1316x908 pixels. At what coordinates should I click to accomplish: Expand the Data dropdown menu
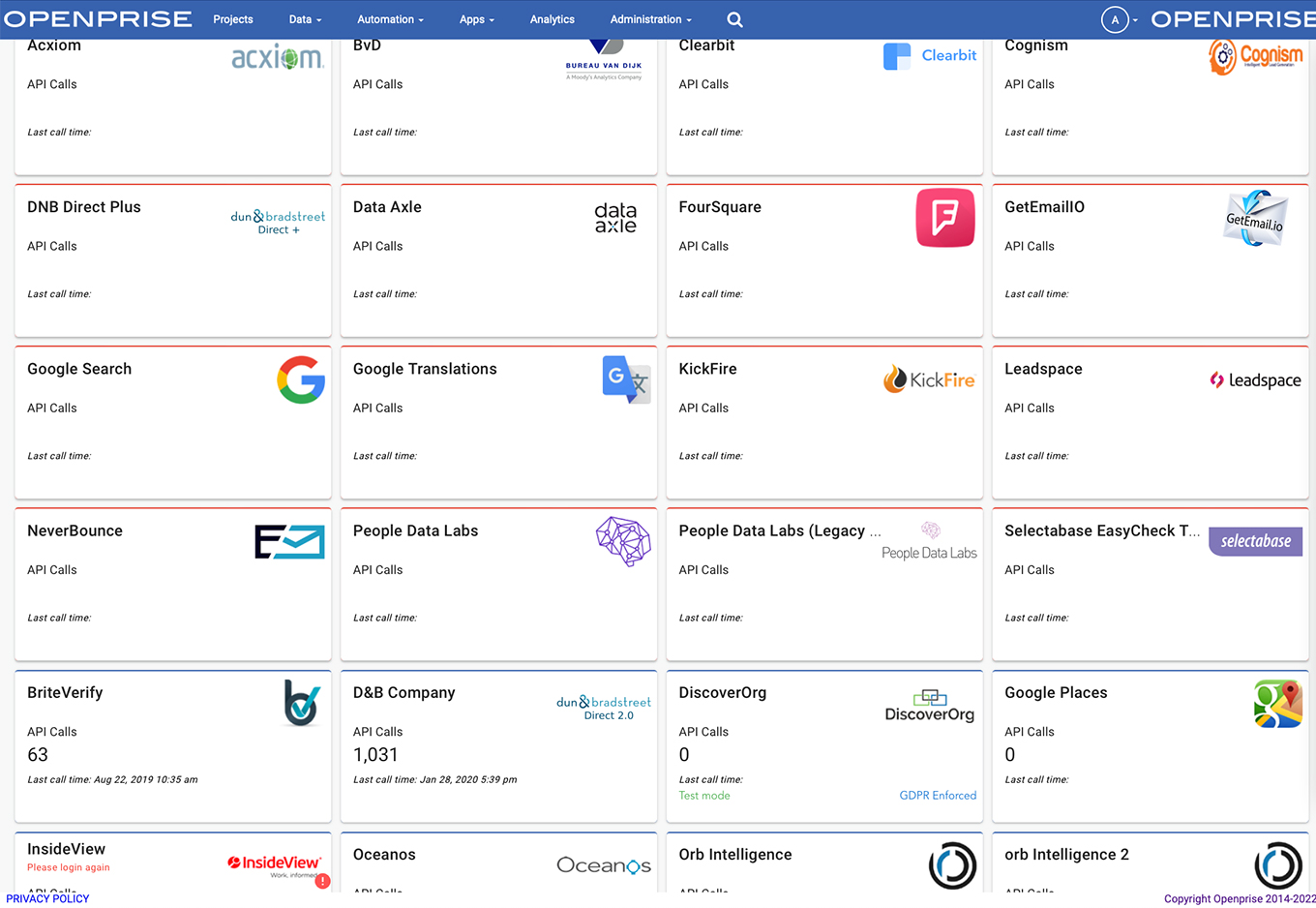305,19
